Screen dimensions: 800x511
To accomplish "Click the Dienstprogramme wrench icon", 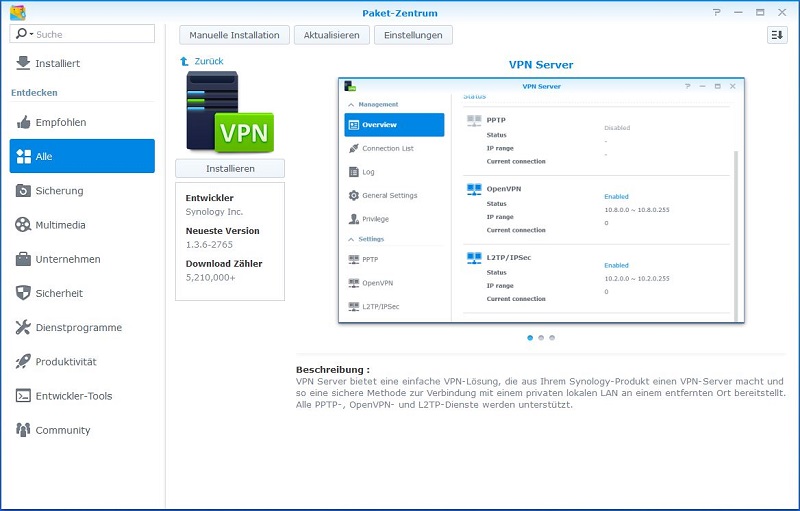I will coord(23,327).
